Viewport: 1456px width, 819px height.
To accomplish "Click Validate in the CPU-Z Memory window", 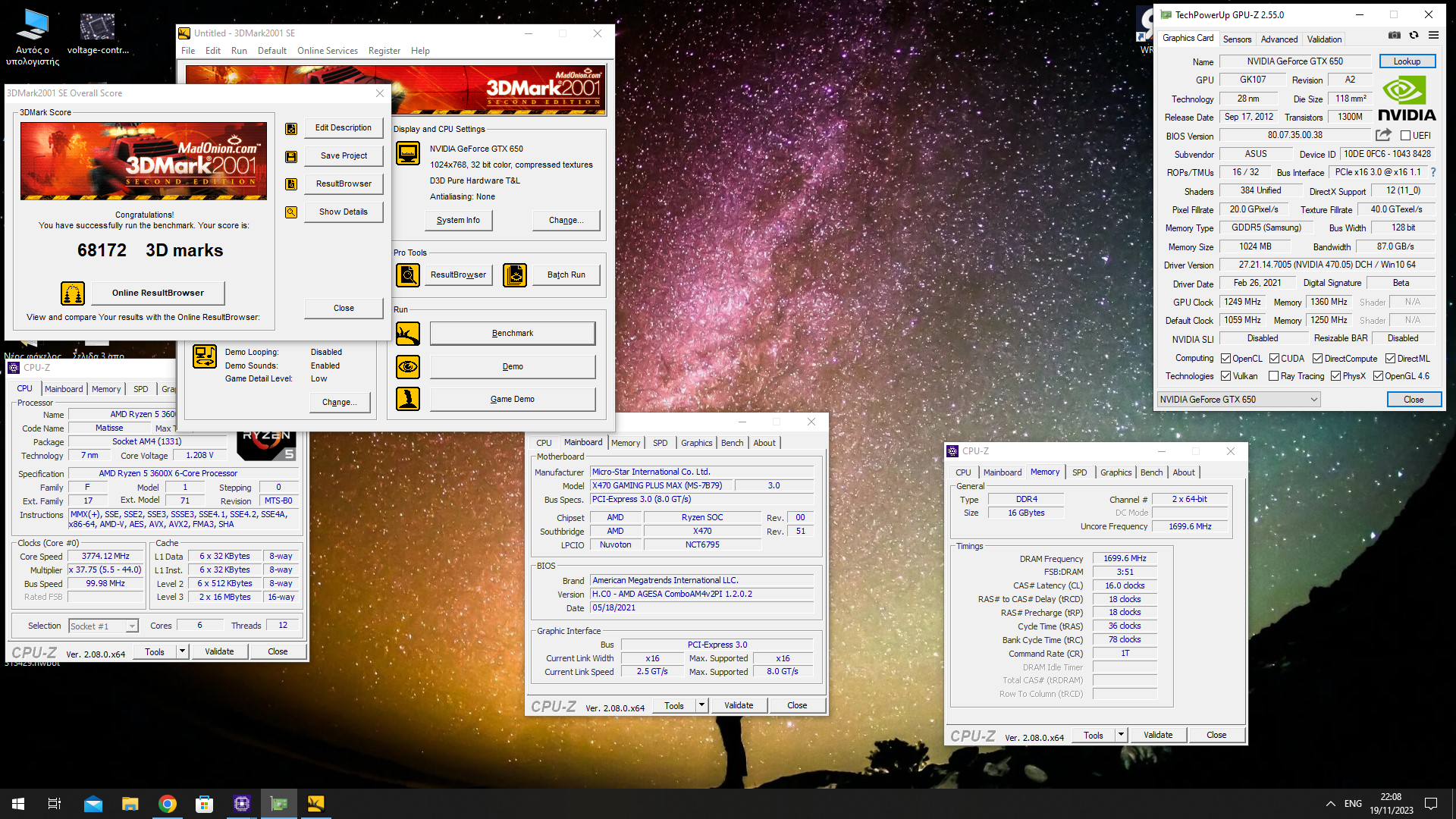I will (x=1157, y=735).
